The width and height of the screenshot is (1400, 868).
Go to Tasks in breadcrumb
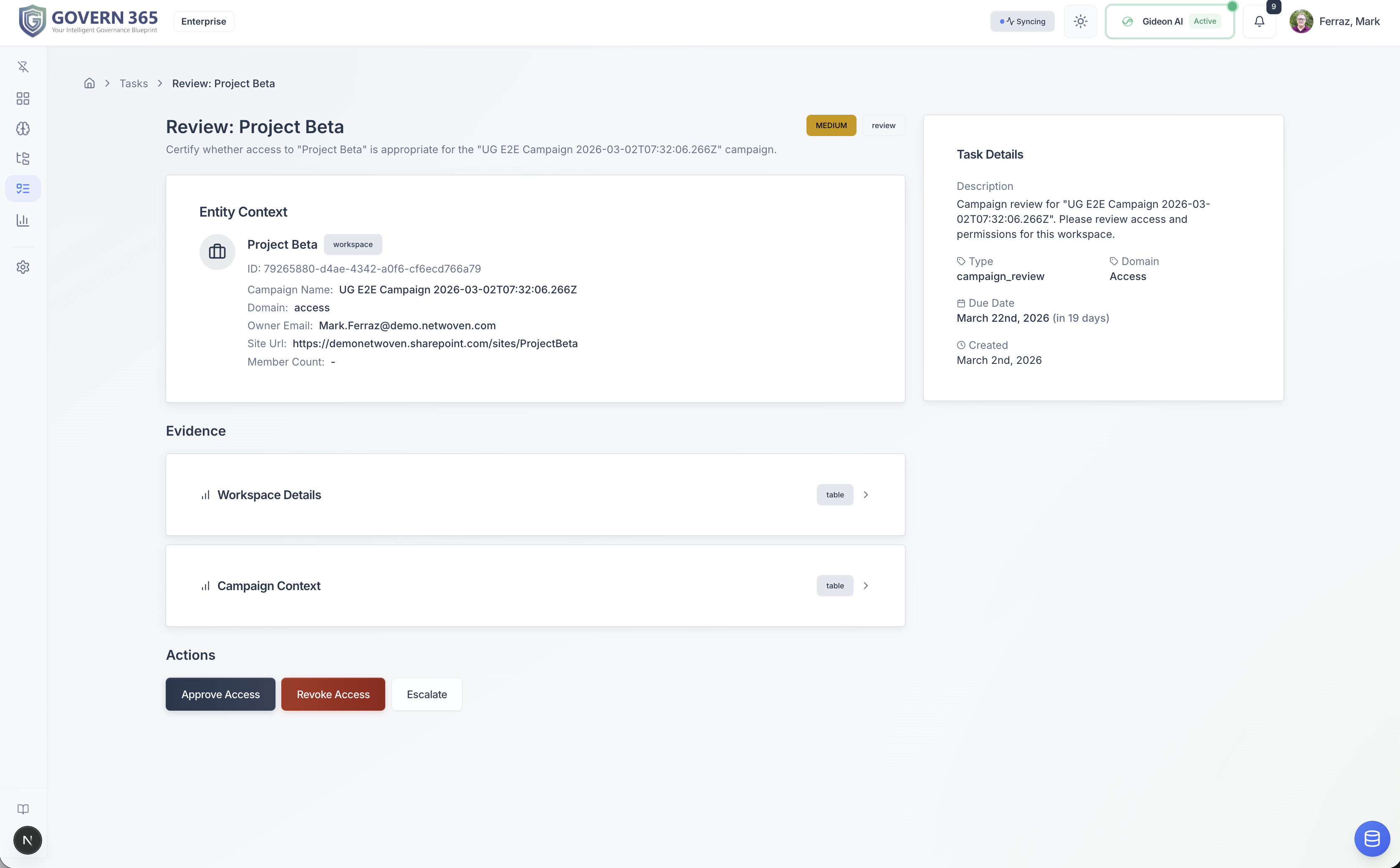click(x=133, y=84)
